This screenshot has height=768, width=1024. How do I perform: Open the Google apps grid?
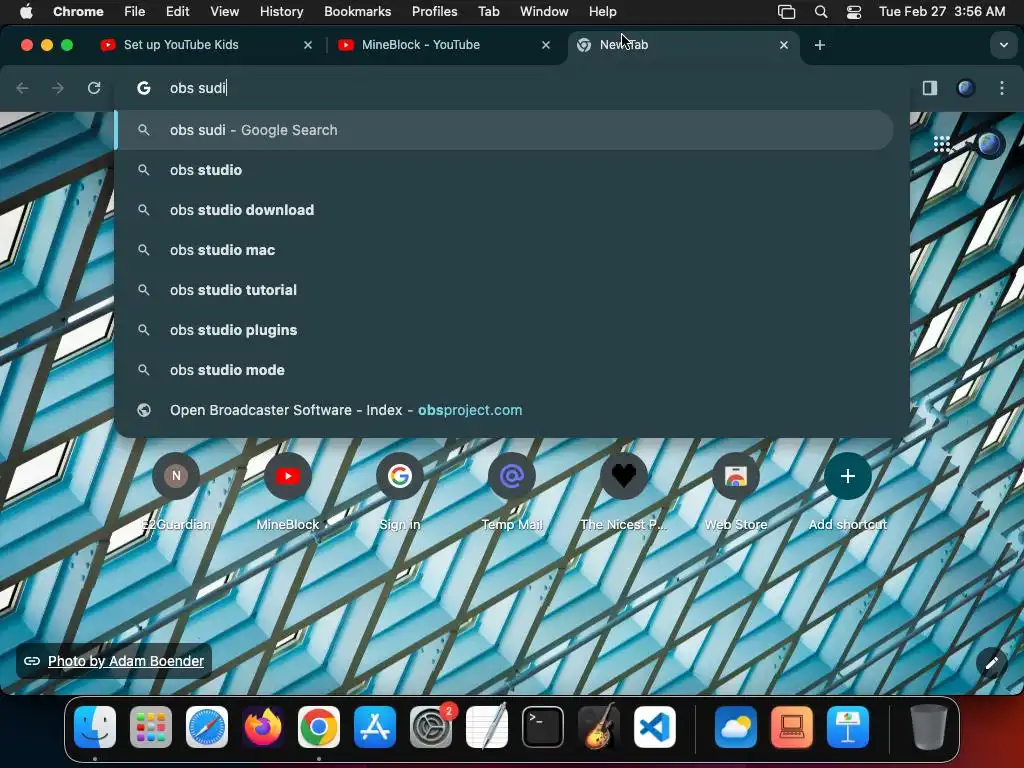[942, 144]
